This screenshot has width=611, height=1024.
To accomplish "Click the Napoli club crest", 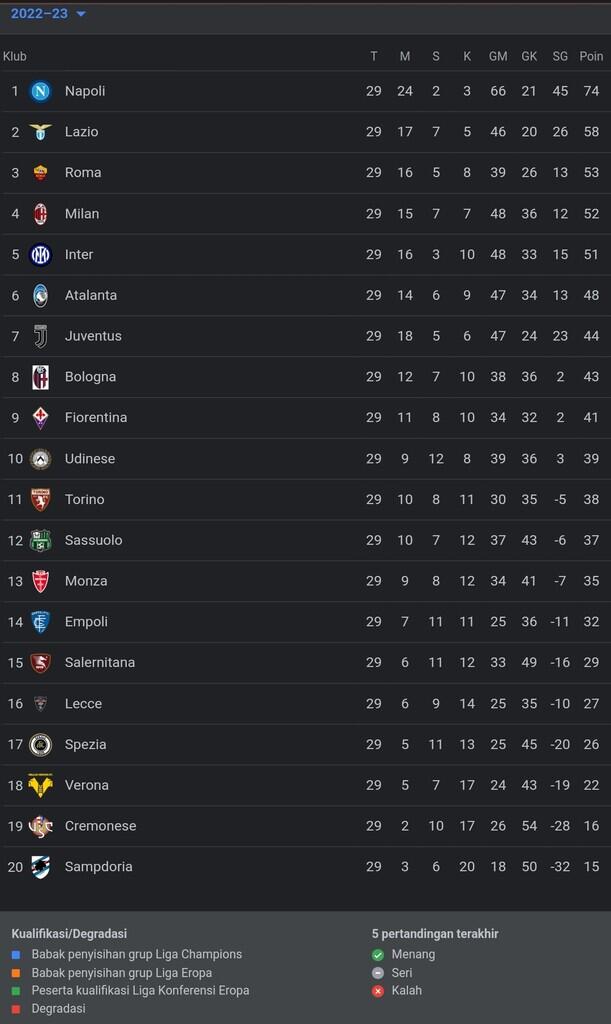I will (41, 91).
